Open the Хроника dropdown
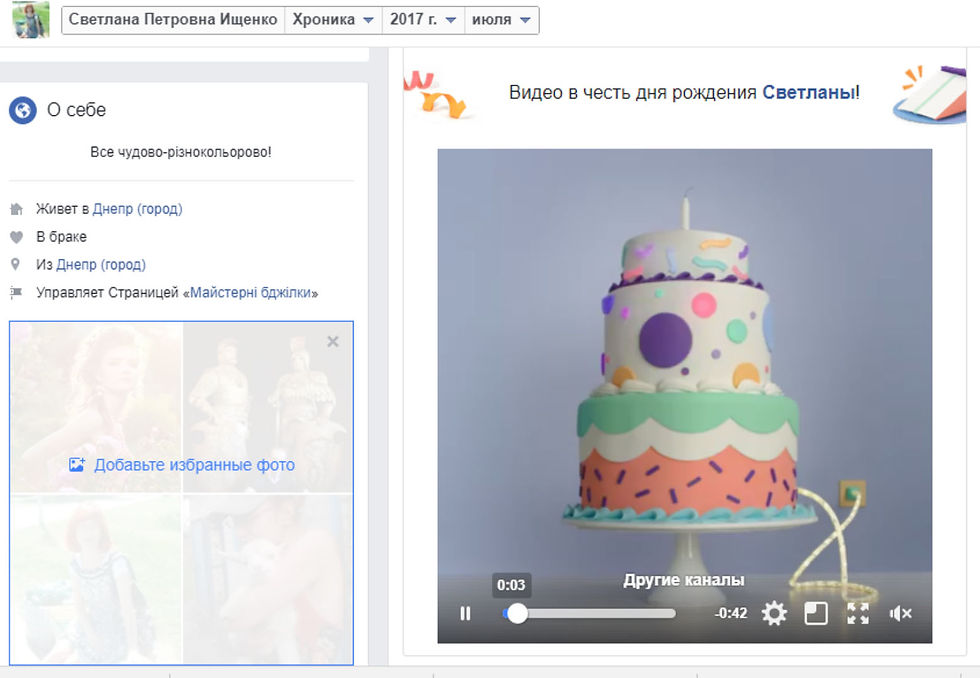The width and height of the screenshot is (980, 678). pos(332,19)
